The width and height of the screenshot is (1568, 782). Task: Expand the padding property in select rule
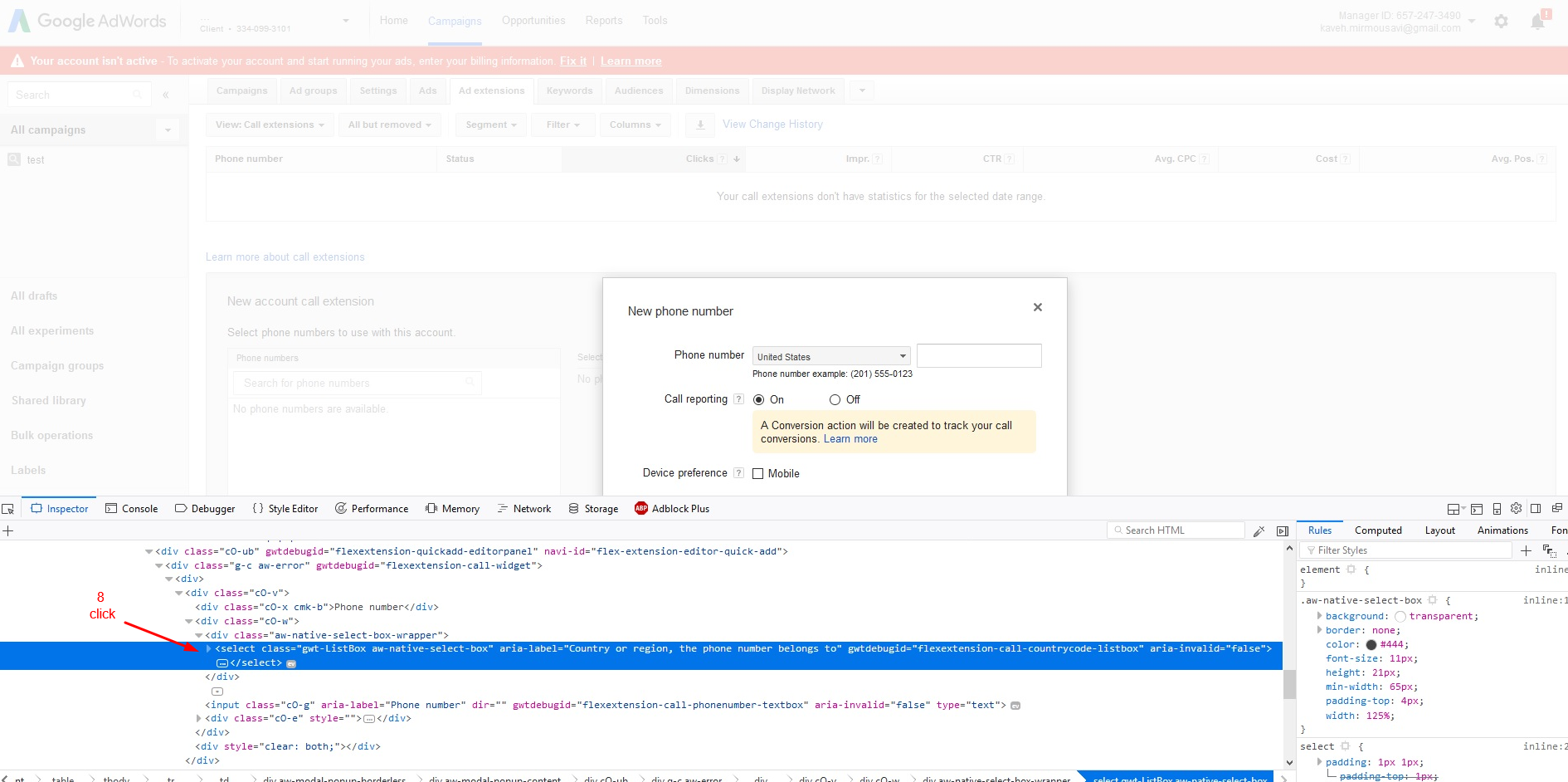point(1319,762)
